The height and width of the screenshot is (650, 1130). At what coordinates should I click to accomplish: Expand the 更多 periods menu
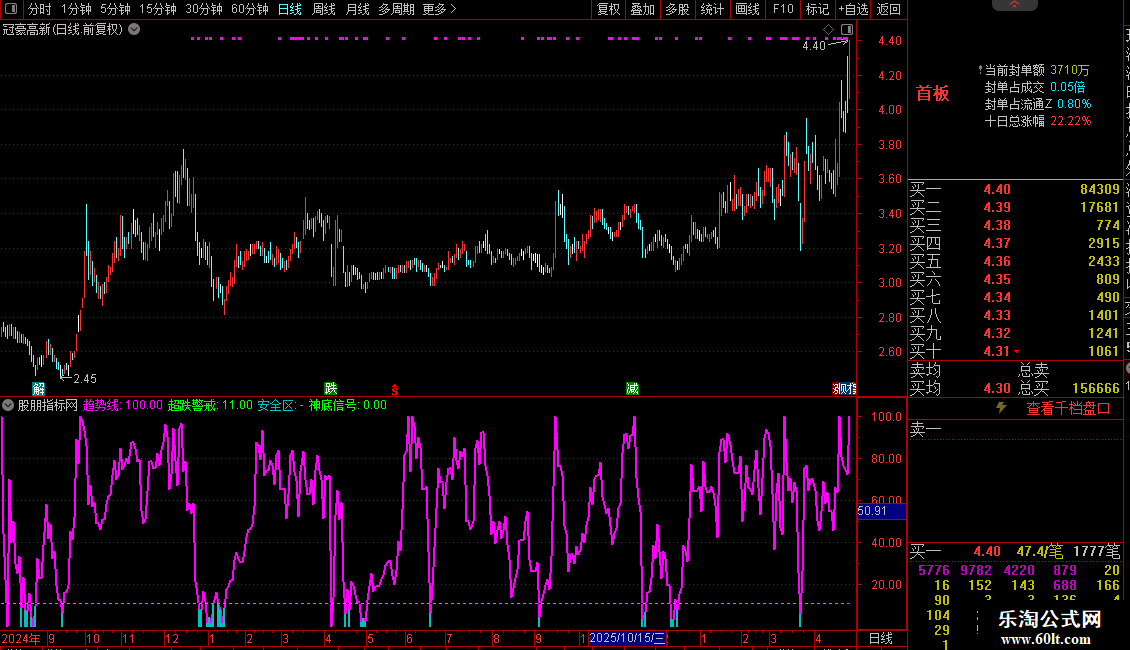coord(439,9)
